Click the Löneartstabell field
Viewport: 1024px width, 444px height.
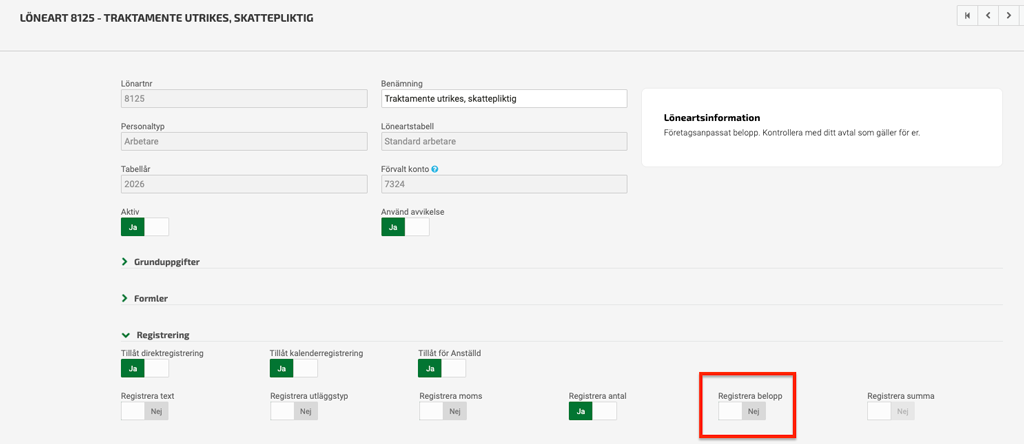(503, 141)
